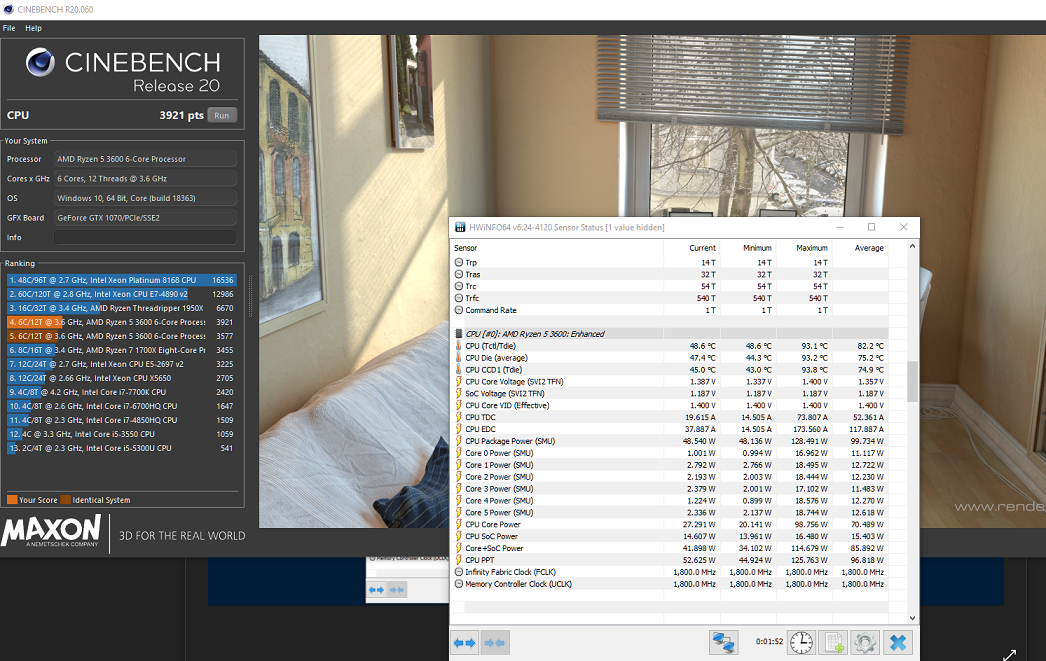The image size is (1046, 661).
Task: Open HWiNFO settings via the gear icon
Action: click(863, 642)
